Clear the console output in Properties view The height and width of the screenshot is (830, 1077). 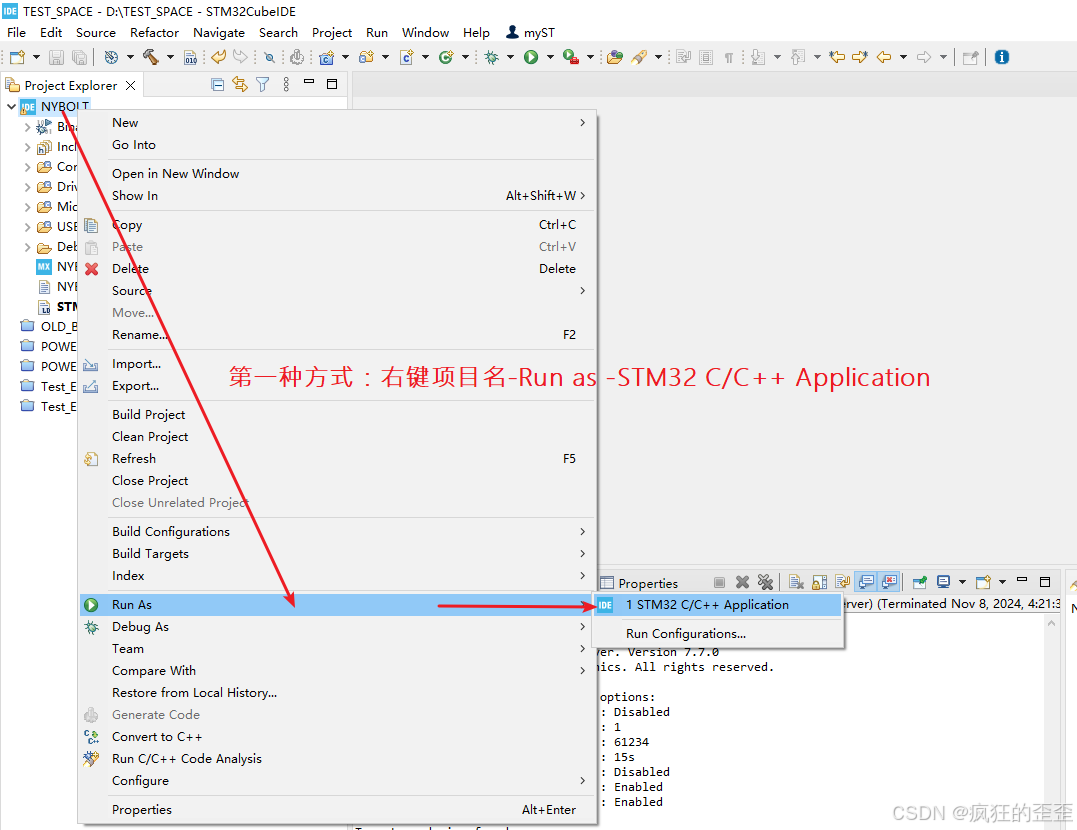click(x=794, y=581)
